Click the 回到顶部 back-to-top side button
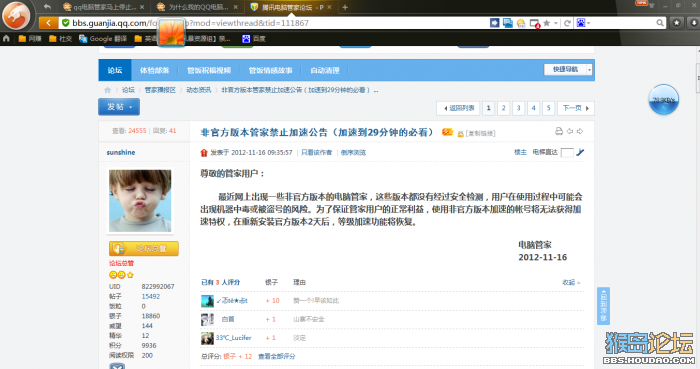This screenshot has height=369, width=700. coord(604,306)
